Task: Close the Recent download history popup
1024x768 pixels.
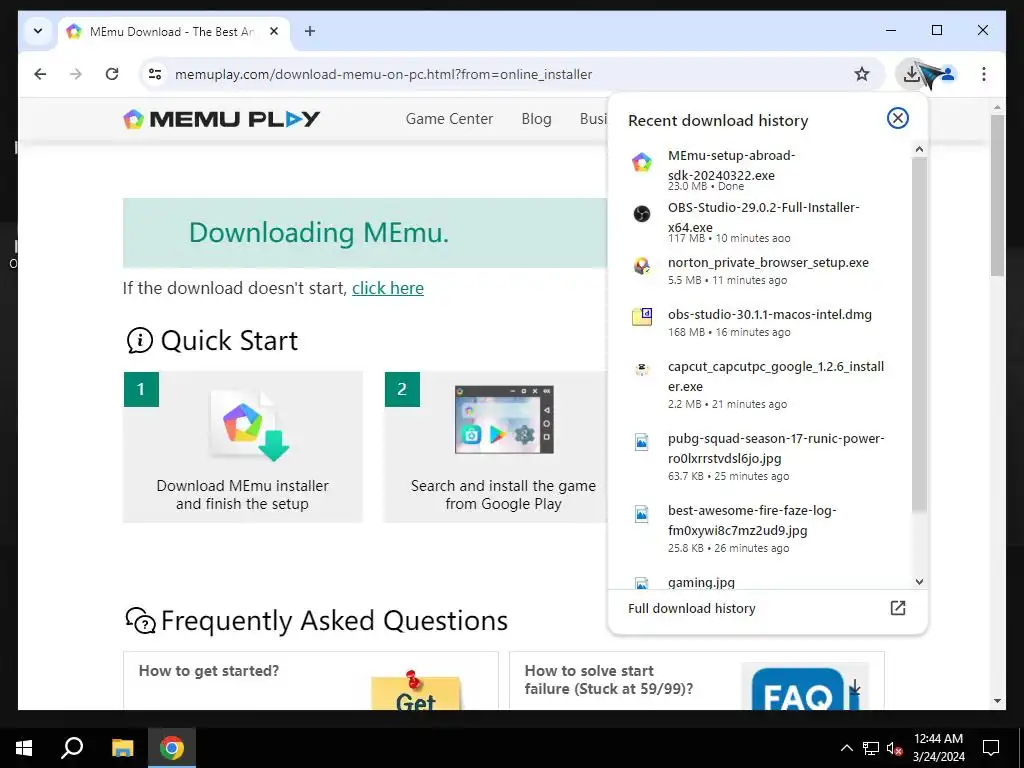Action: [898, 118]
